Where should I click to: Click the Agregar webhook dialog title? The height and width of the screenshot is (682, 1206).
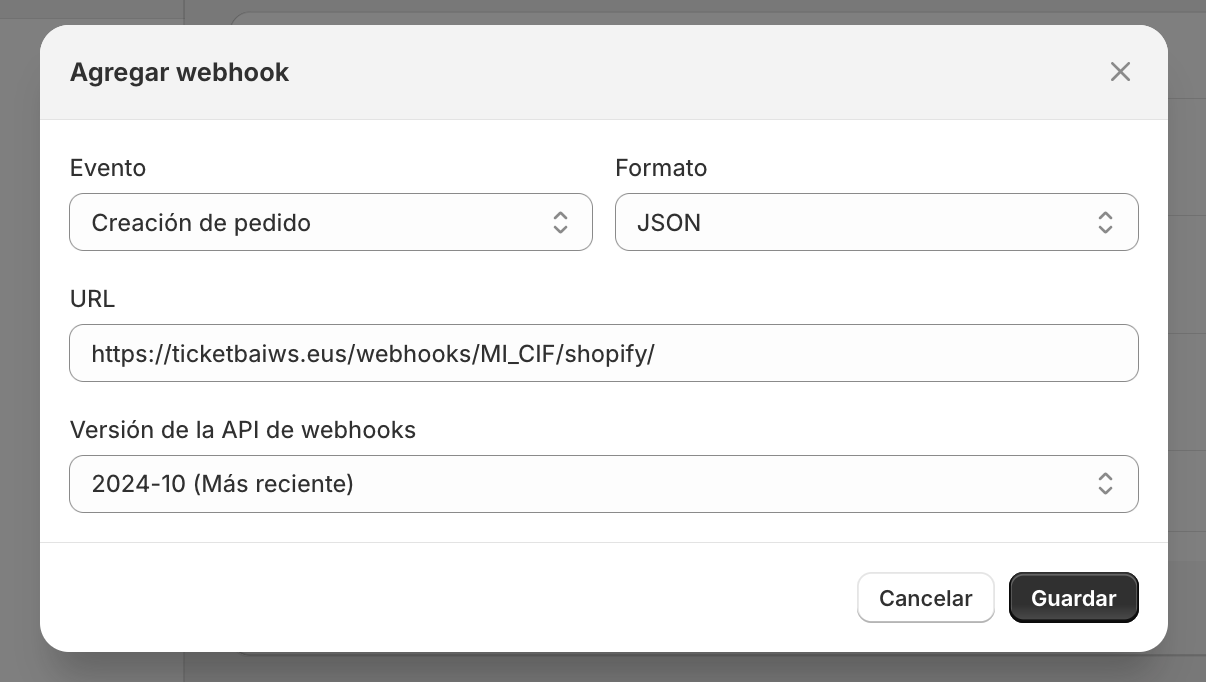pyautogui.click(x=179, y=72)
